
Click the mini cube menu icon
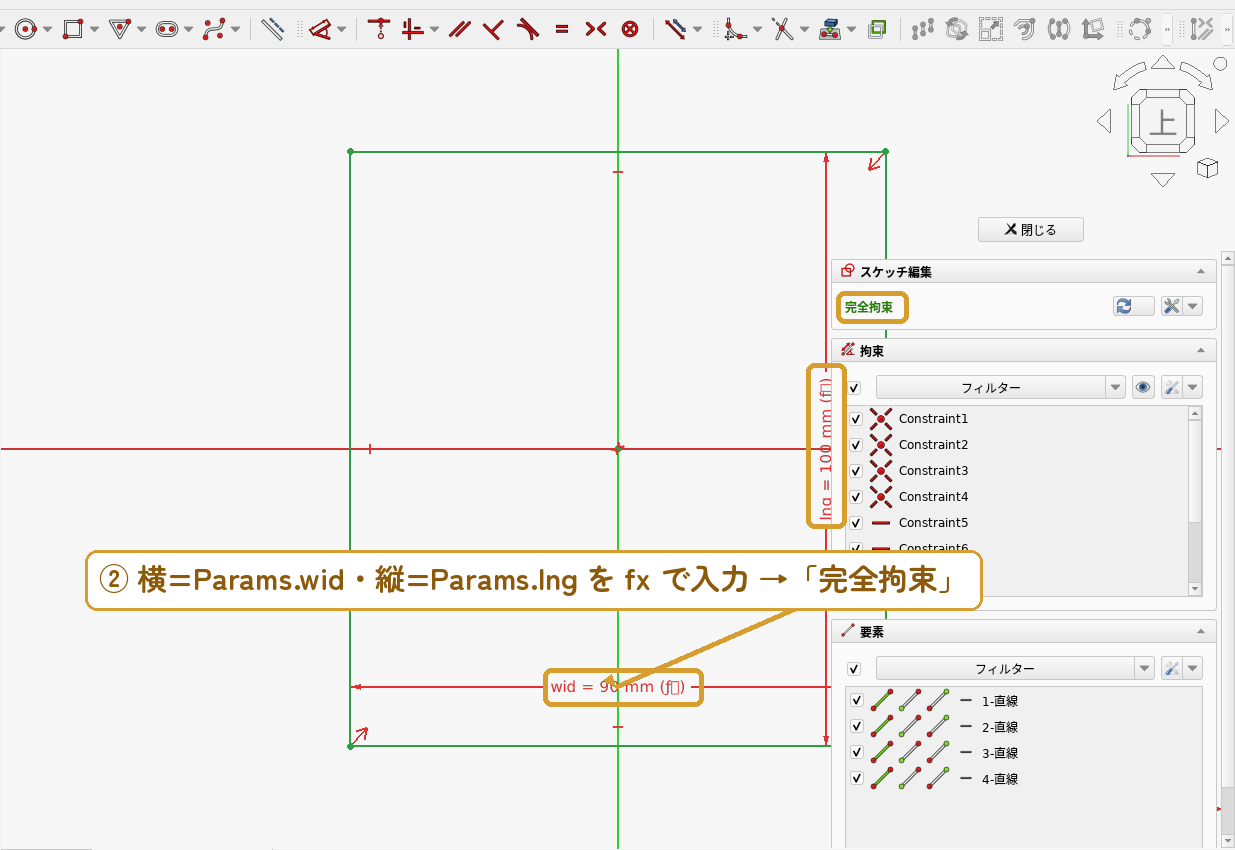click(1207, 168)
